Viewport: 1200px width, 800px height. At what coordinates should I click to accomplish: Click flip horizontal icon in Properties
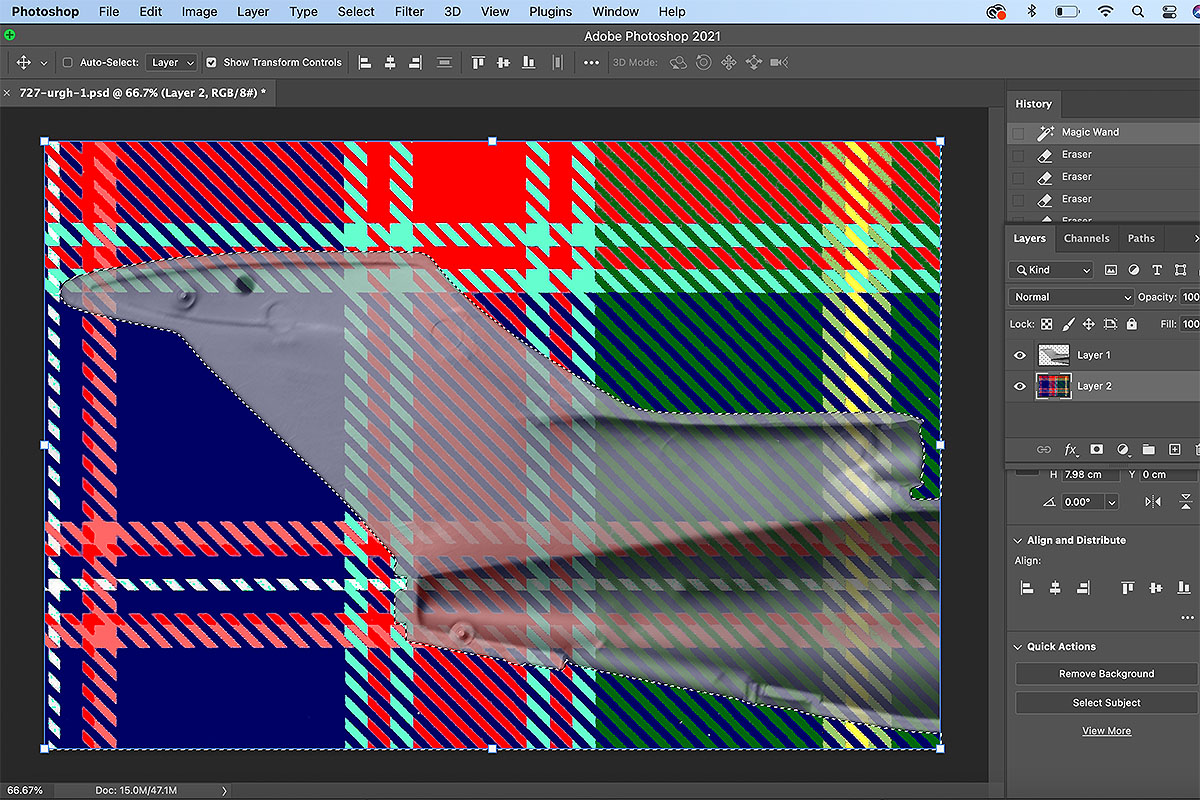click(1153, 502)
